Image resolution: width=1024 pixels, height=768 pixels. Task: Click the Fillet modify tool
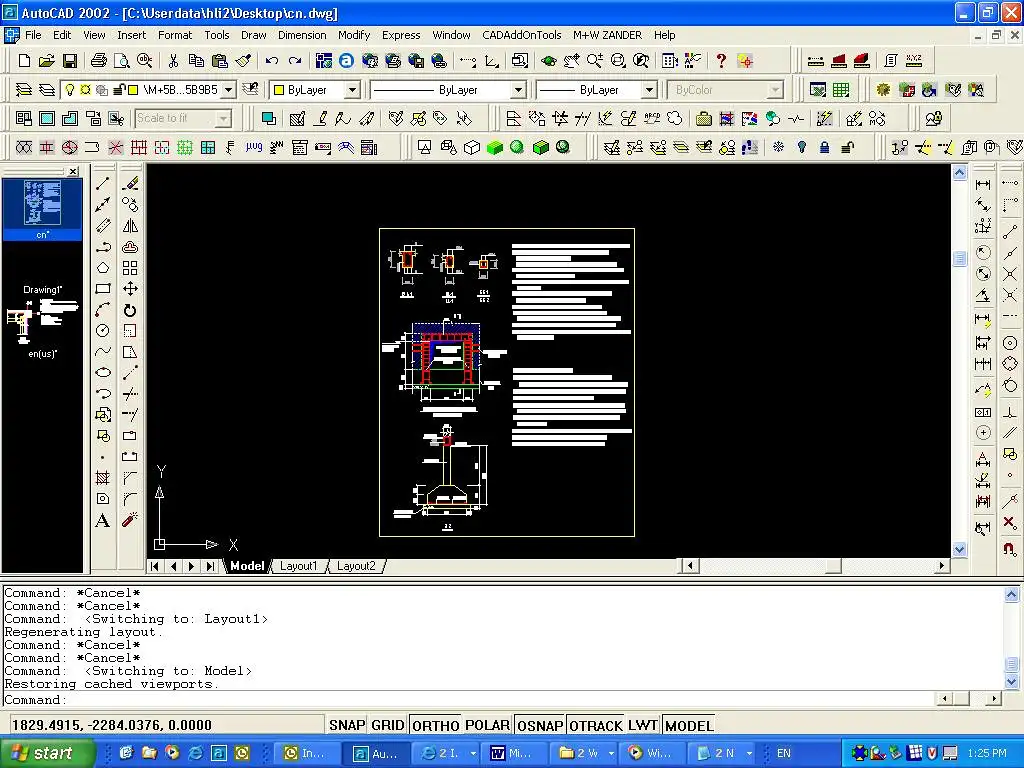[130, 499]
